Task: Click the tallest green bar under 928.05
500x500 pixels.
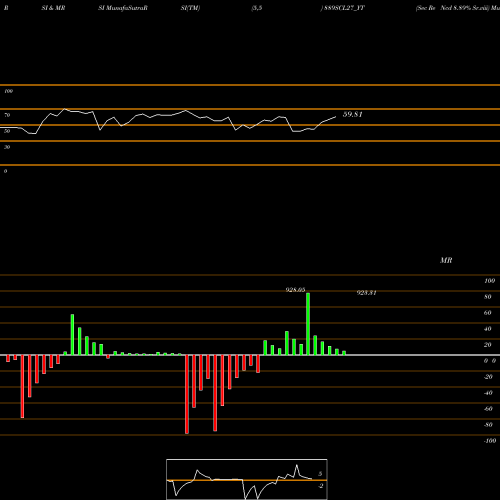Action: point(308,324)
